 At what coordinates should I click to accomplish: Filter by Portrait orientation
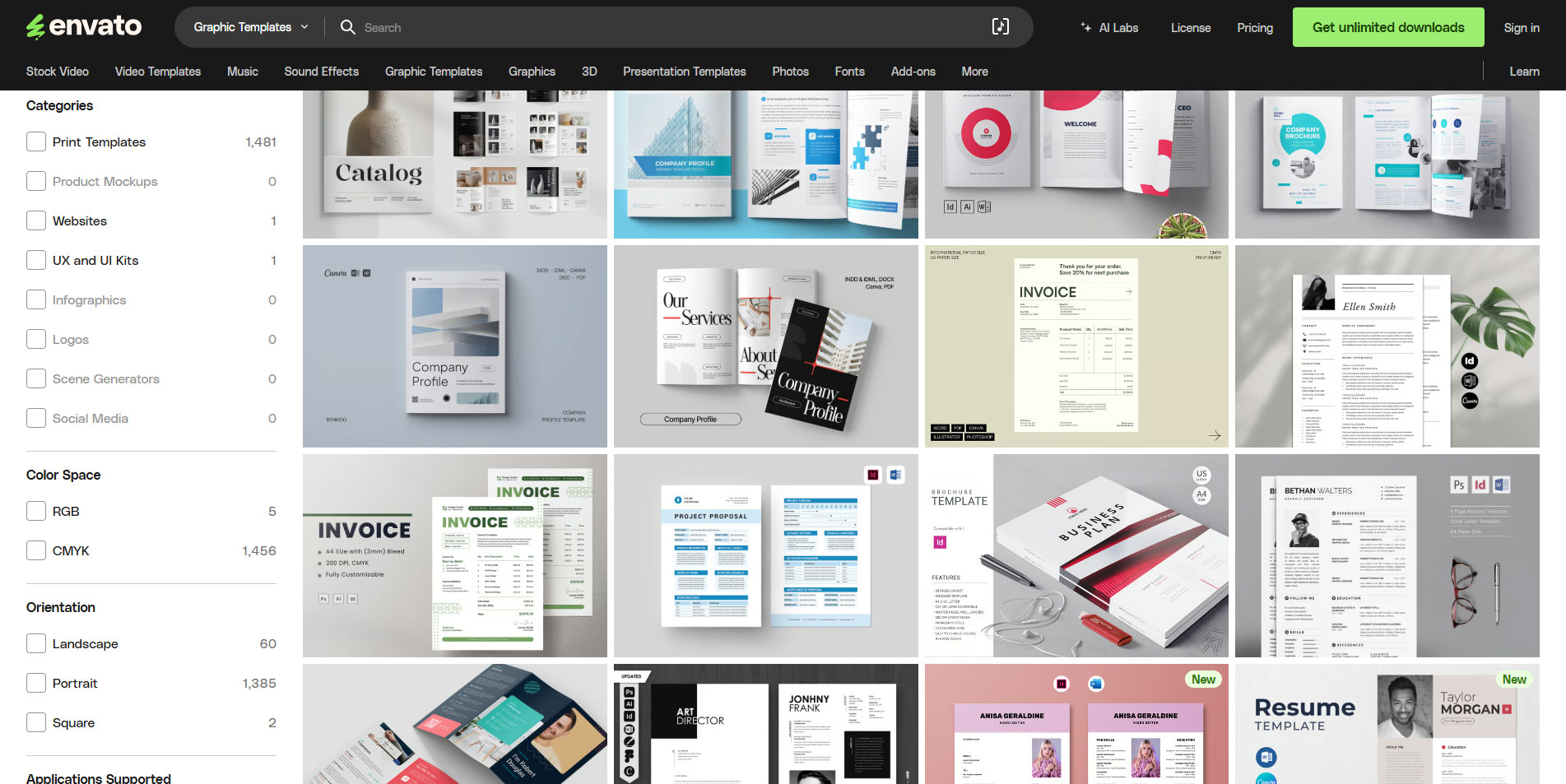coord(36,683)
